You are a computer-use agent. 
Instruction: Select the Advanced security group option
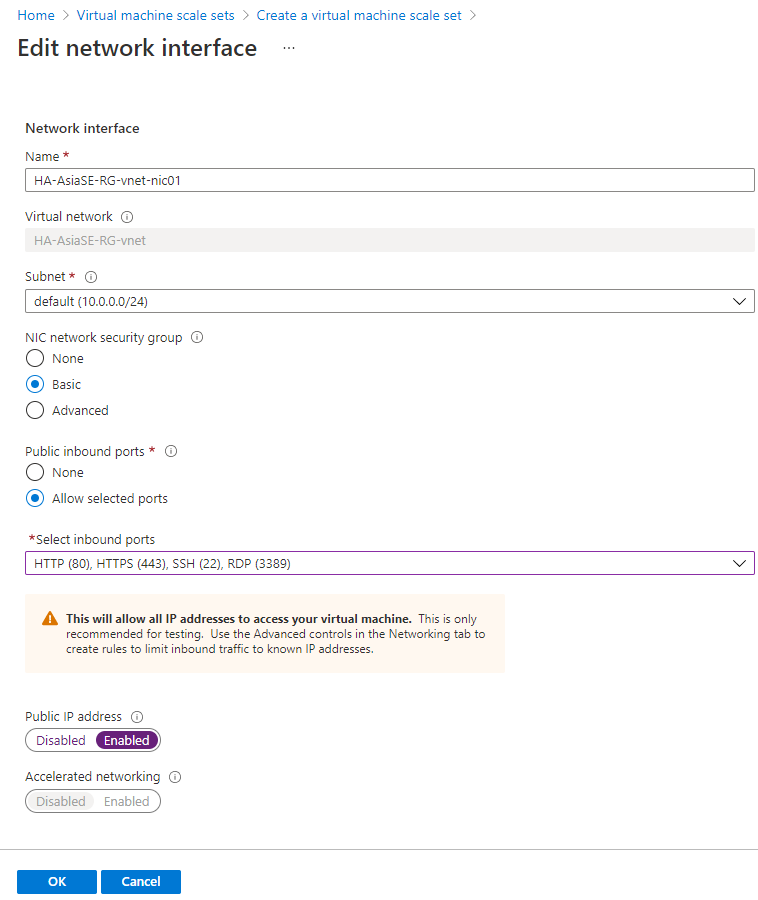tap(35, 410)
